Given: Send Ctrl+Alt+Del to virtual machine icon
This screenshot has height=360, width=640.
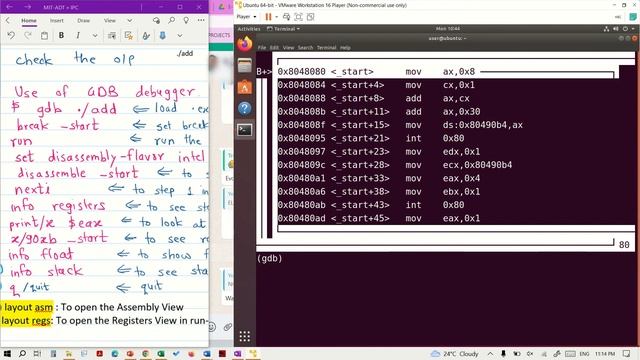Looking at the screenshot, I should pos(287,17).
